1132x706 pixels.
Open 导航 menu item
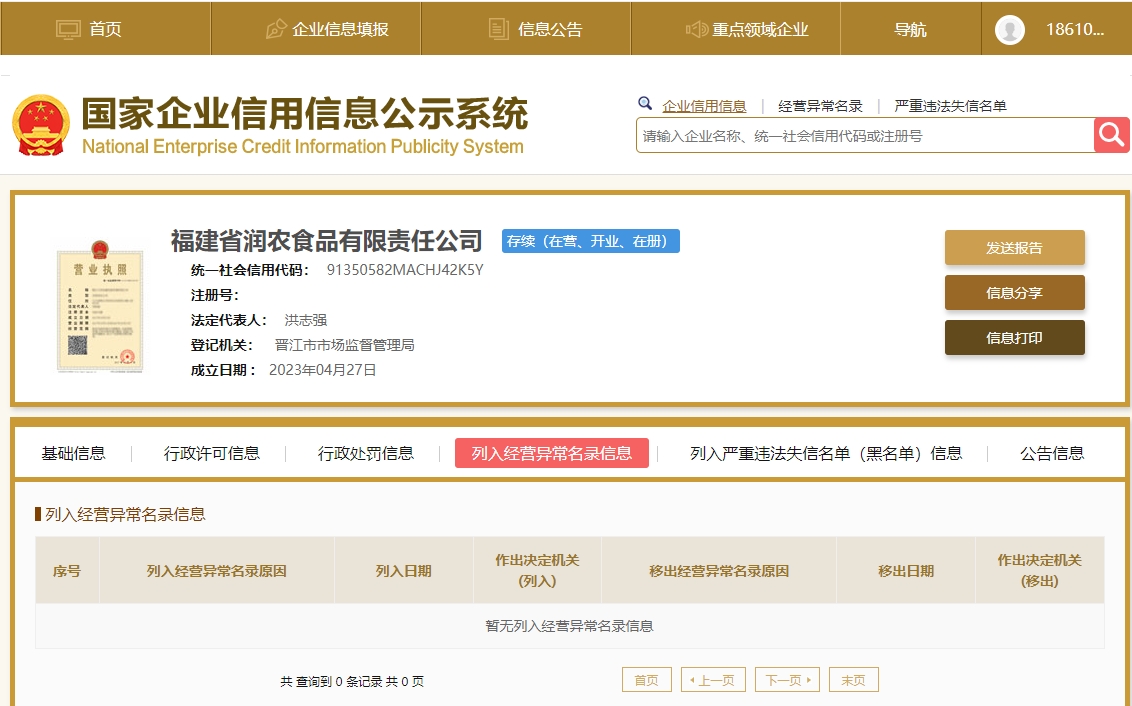[910, 30]
